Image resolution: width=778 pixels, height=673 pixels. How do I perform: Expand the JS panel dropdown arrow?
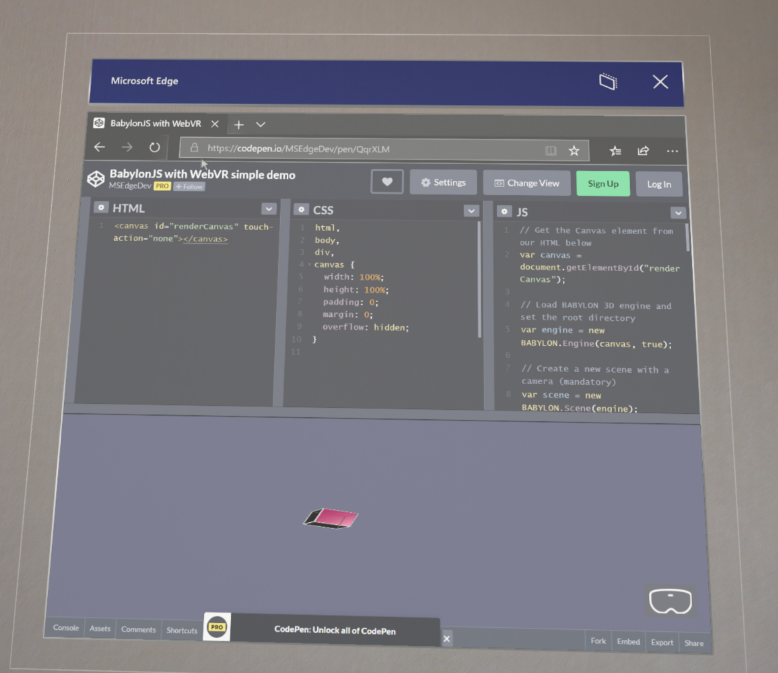[678, 213]
